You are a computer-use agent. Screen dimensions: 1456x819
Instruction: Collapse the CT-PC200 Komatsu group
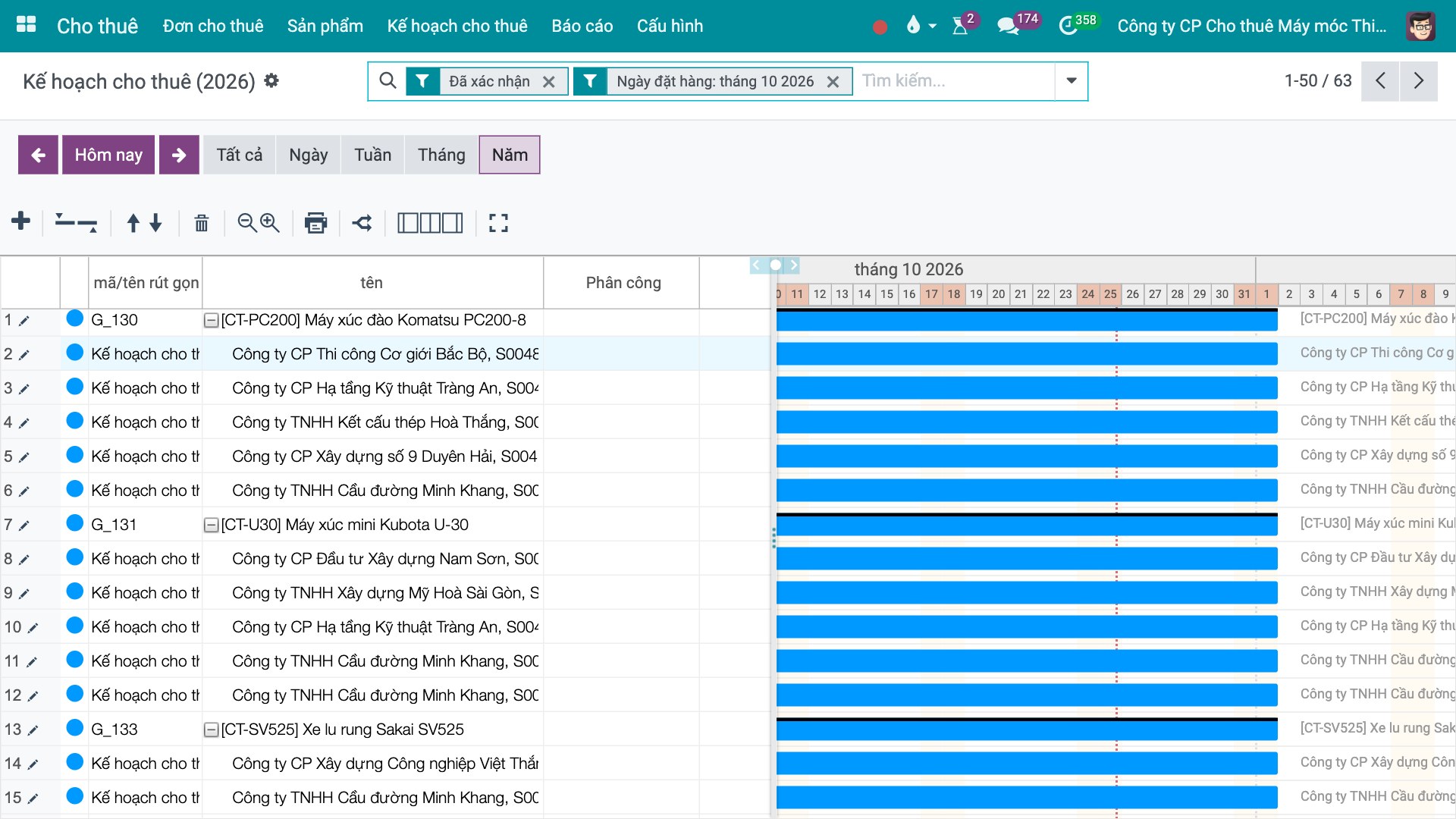coord(212,321)
